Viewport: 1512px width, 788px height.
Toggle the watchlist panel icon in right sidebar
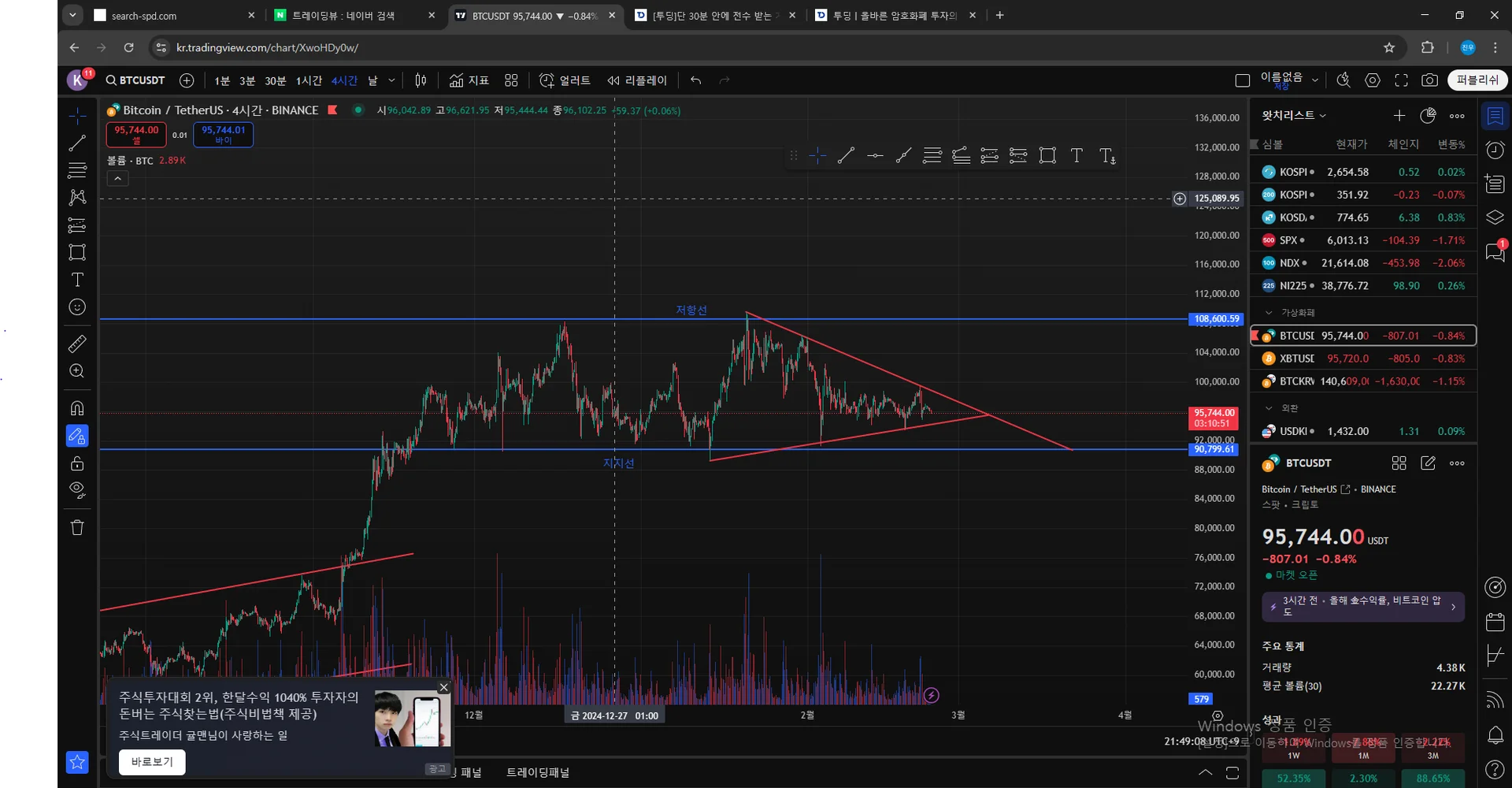1495,117
